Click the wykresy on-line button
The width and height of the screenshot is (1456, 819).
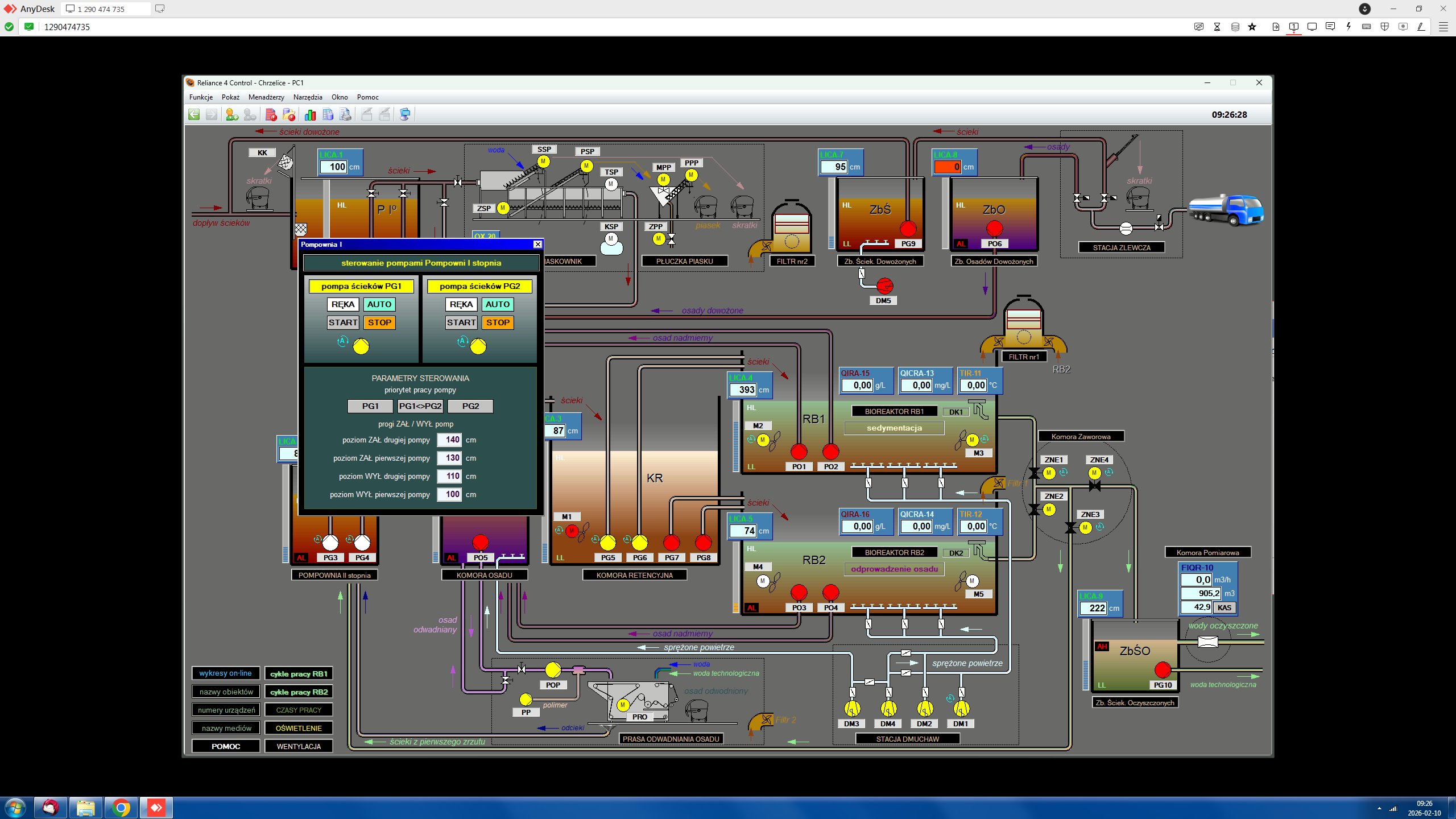tap(225, 673)
